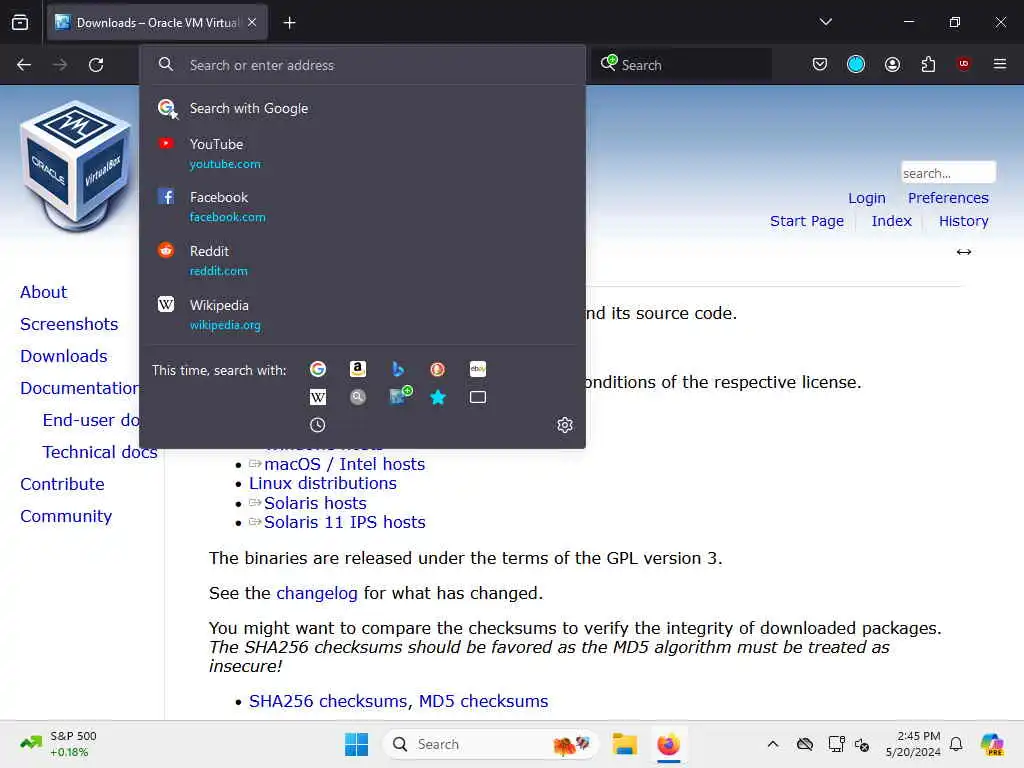The width and height of the screenshot is (1024, 768).
Task: Search this time with DuckDuckGo icon
Action: click(x=438, y=370)
